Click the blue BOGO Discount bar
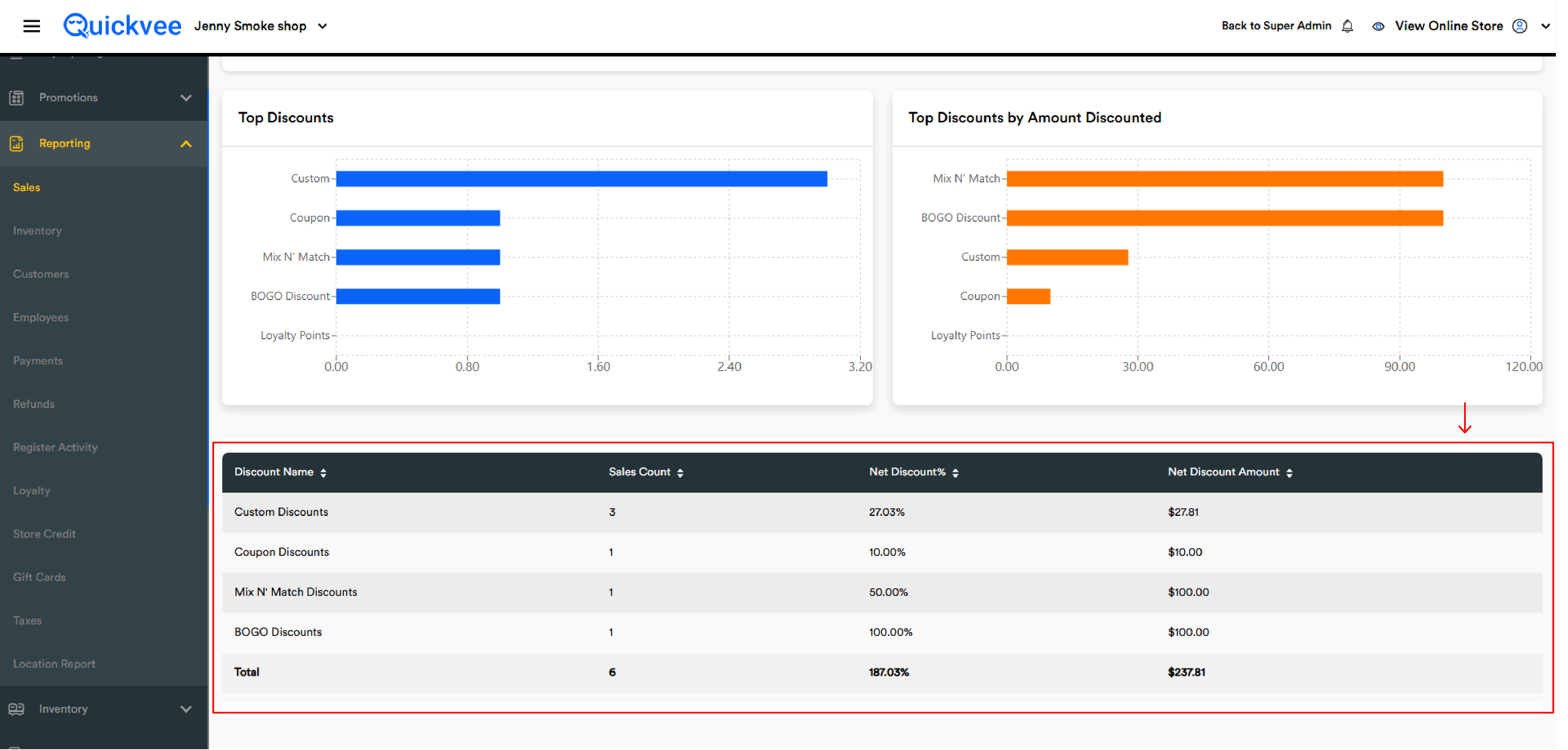This screenshot has height=750, width=1568. [x=417, y=296]
